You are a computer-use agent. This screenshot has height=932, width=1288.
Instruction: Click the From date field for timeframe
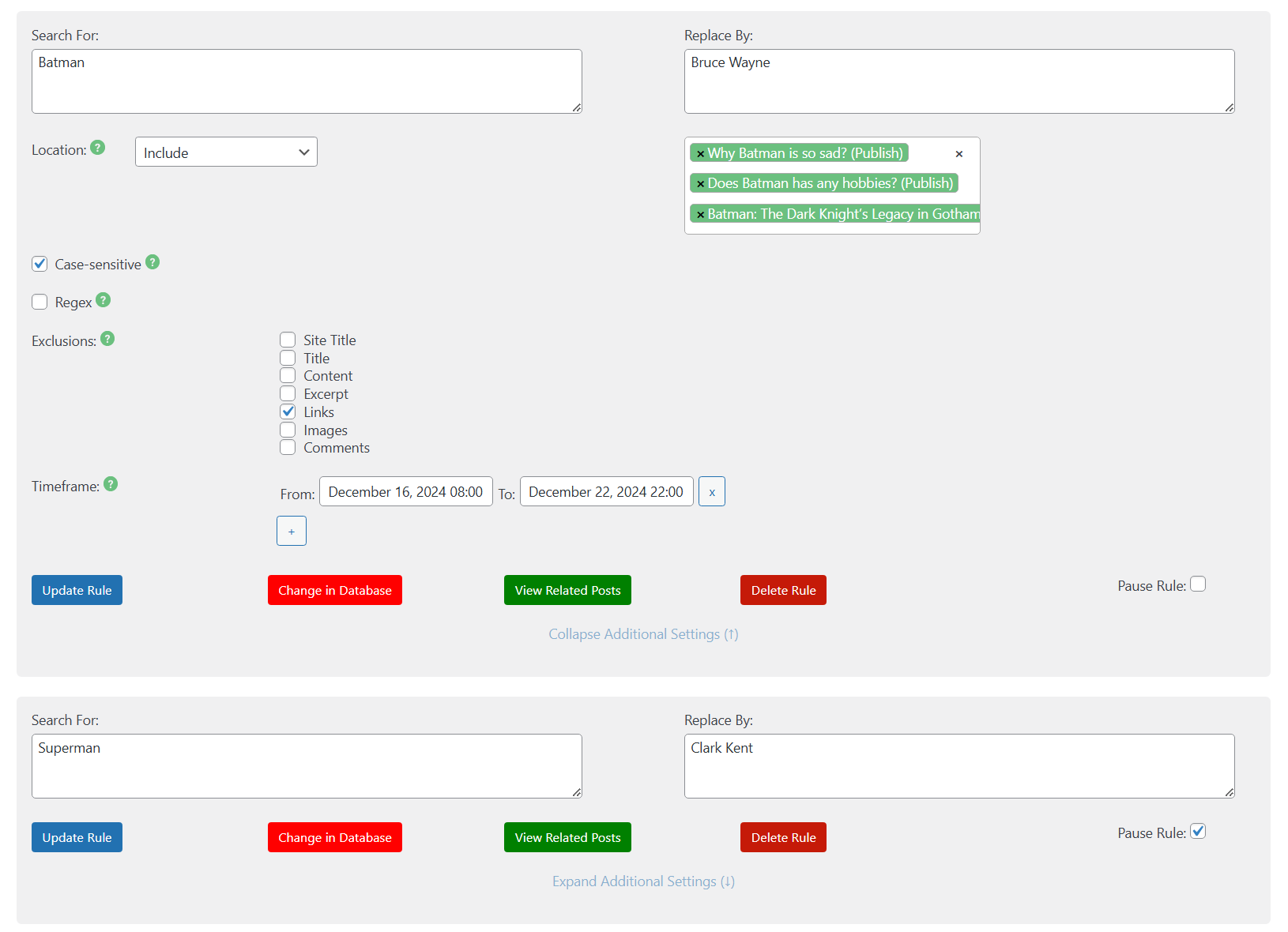coord(405,492)
